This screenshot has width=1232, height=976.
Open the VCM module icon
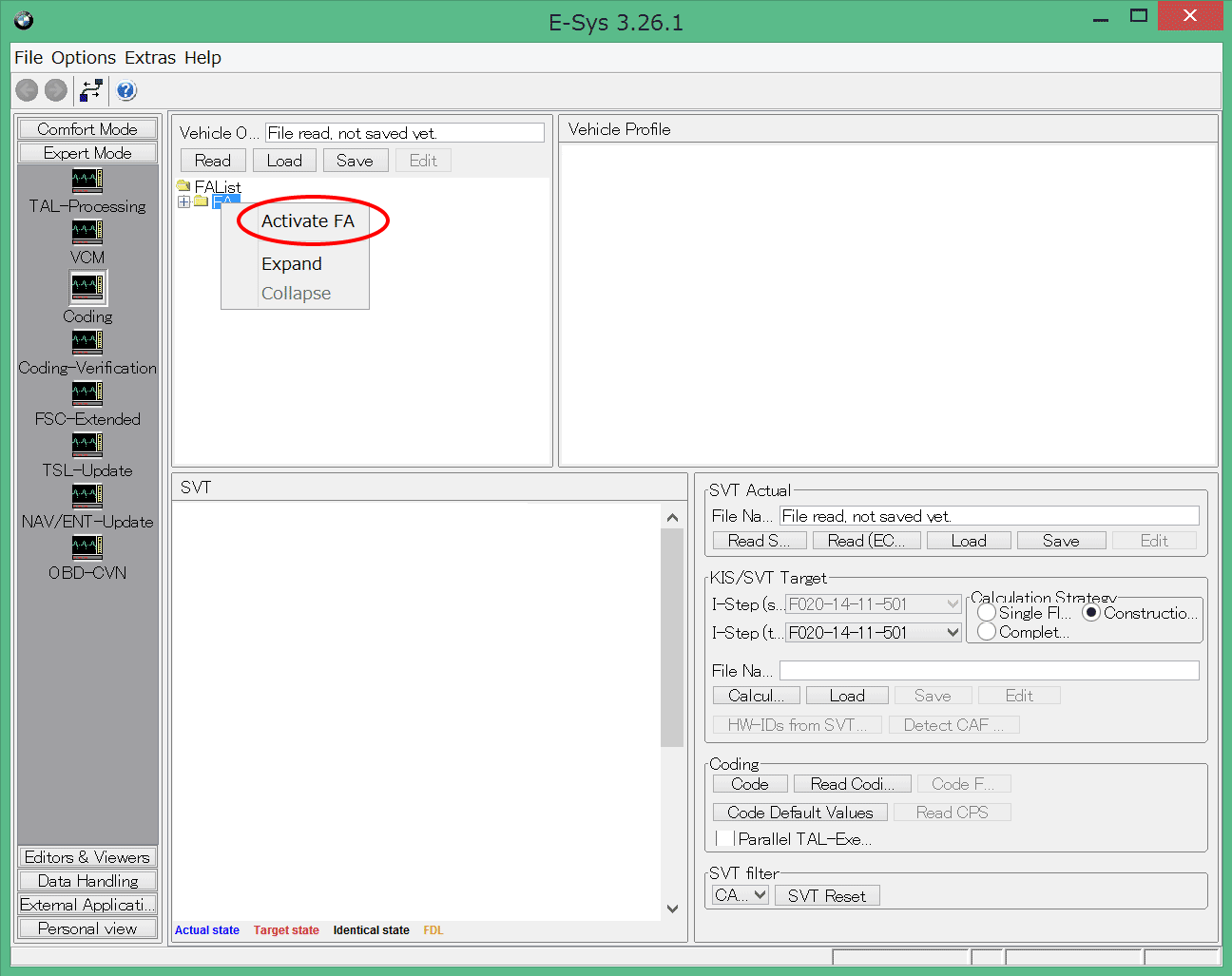[x=87, y=231]
